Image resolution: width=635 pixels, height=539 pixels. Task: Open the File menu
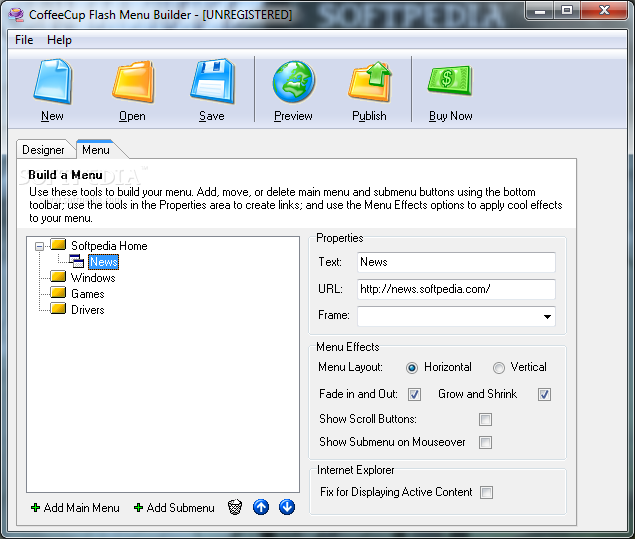click(24, 40)
